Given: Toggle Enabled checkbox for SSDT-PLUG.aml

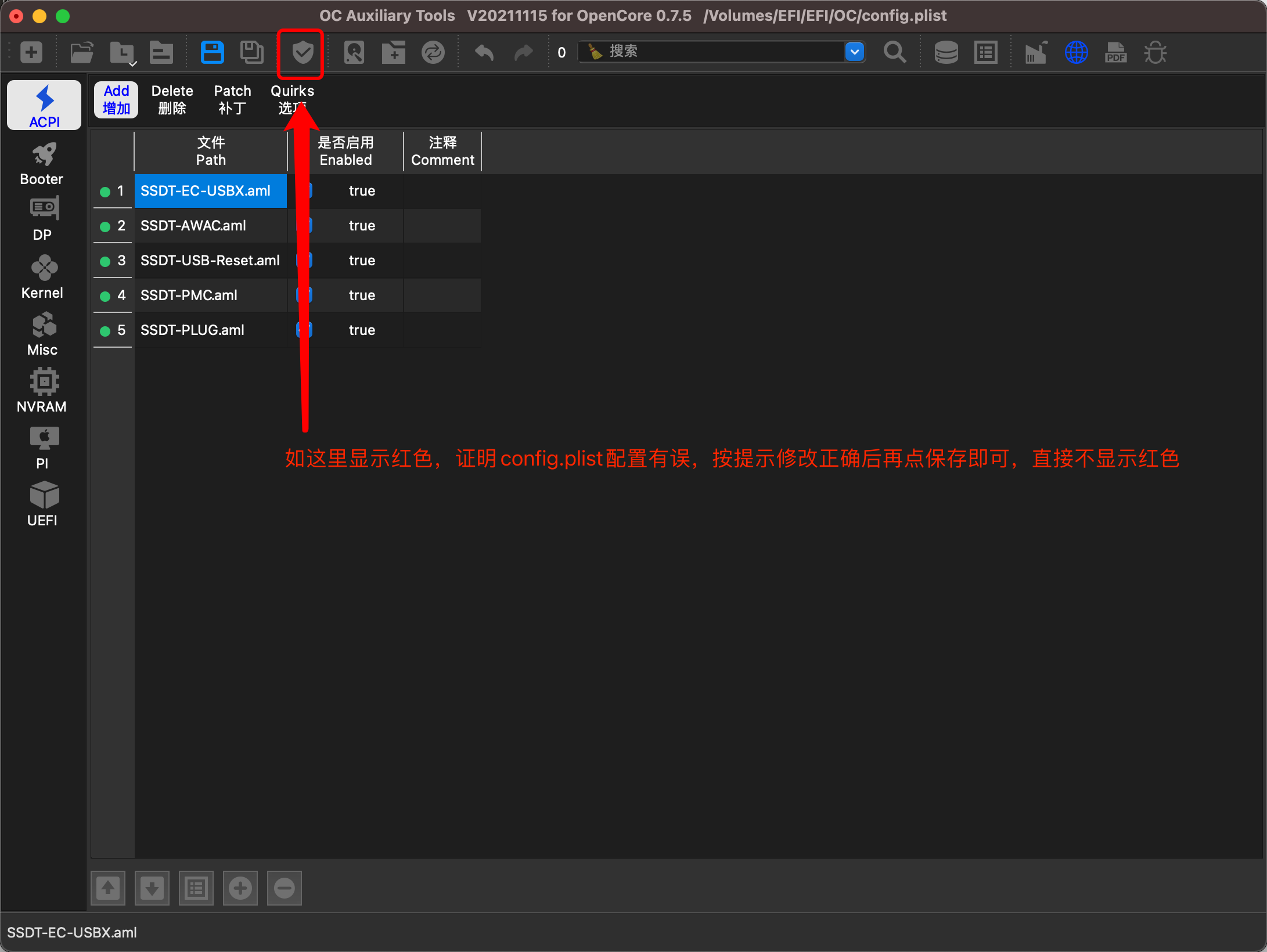Looking at the screenshot, I should tap(304, 330).
